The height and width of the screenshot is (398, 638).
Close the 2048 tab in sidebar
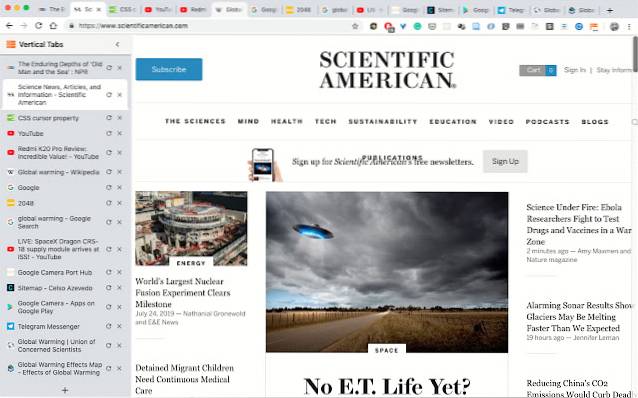120,203
